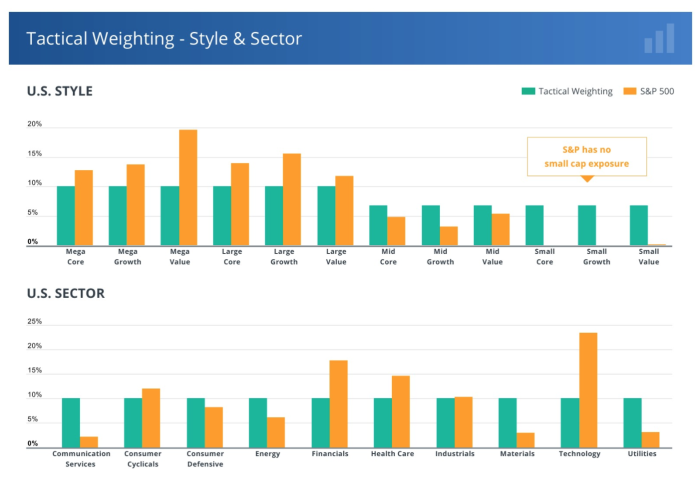Click the orange Technology sector bar

588,390
